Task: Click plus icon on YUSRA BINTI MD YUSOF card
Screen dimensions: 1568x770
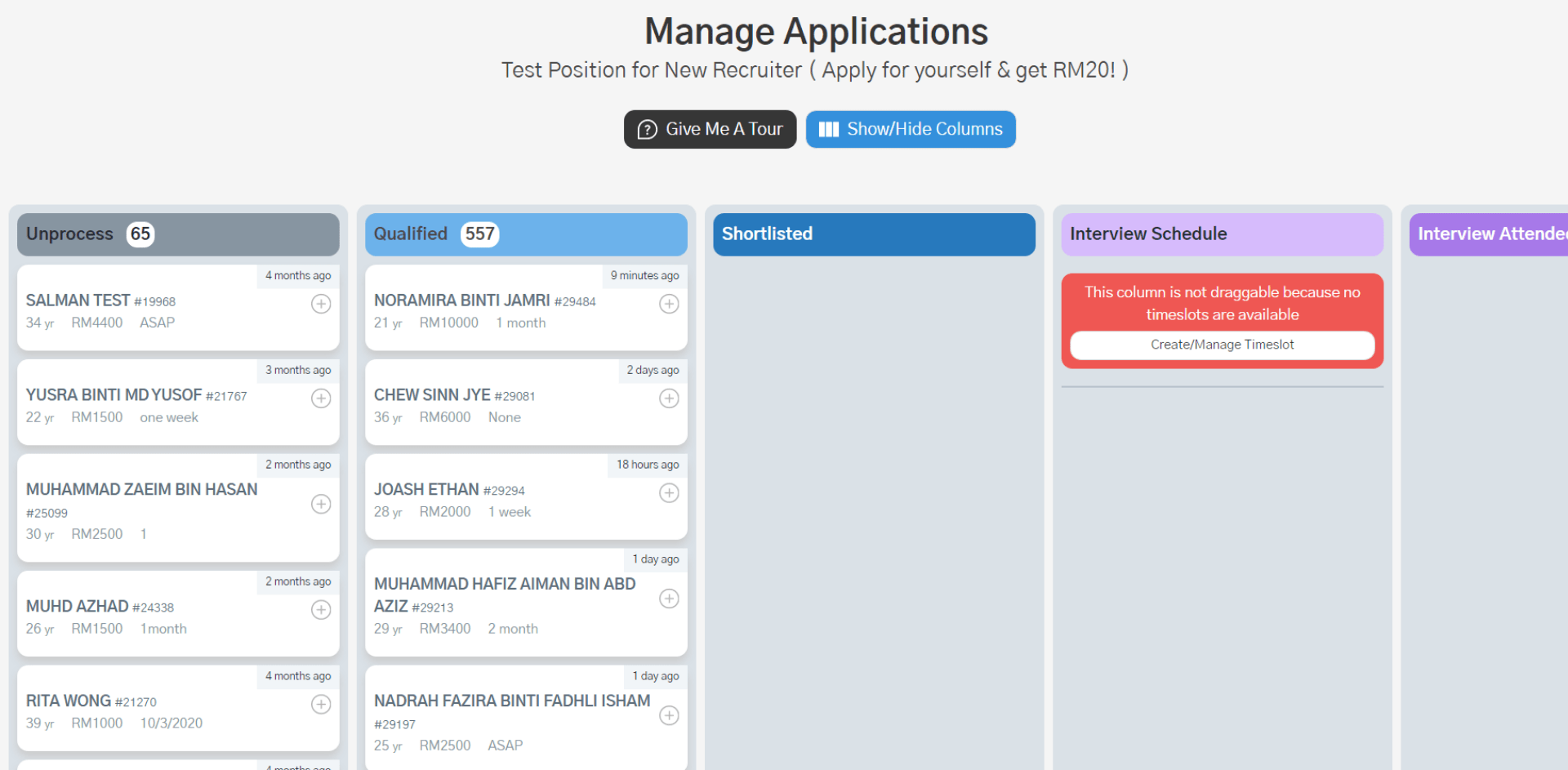Action: click(x=321, y=398)
